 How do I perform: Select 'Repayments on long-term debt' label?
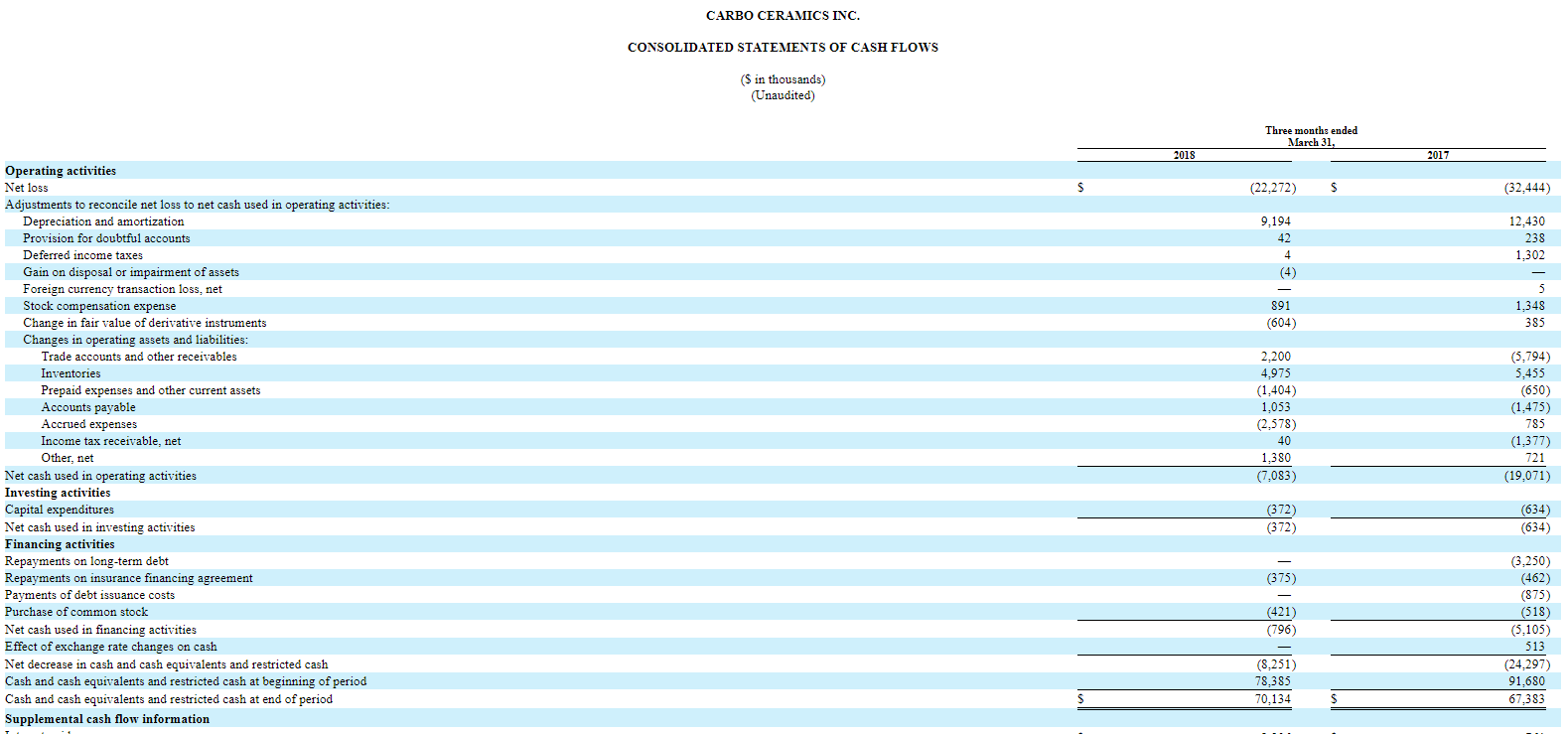coord(86,561)
